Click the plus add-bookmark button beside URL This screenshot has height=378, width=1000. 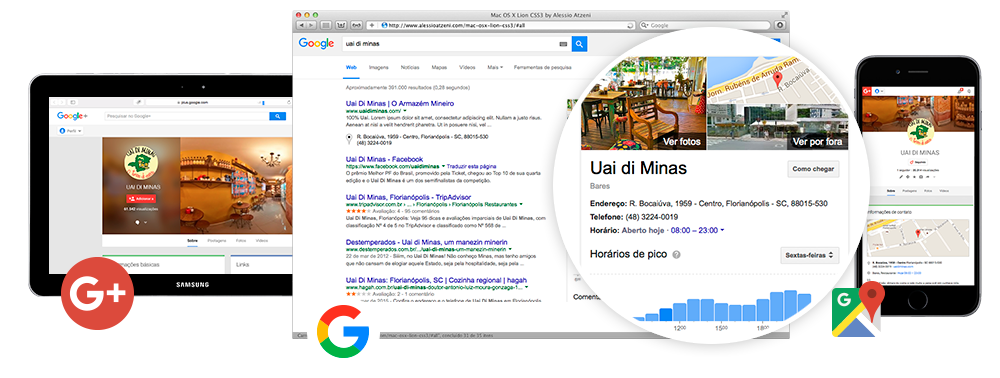click(372, 25)
